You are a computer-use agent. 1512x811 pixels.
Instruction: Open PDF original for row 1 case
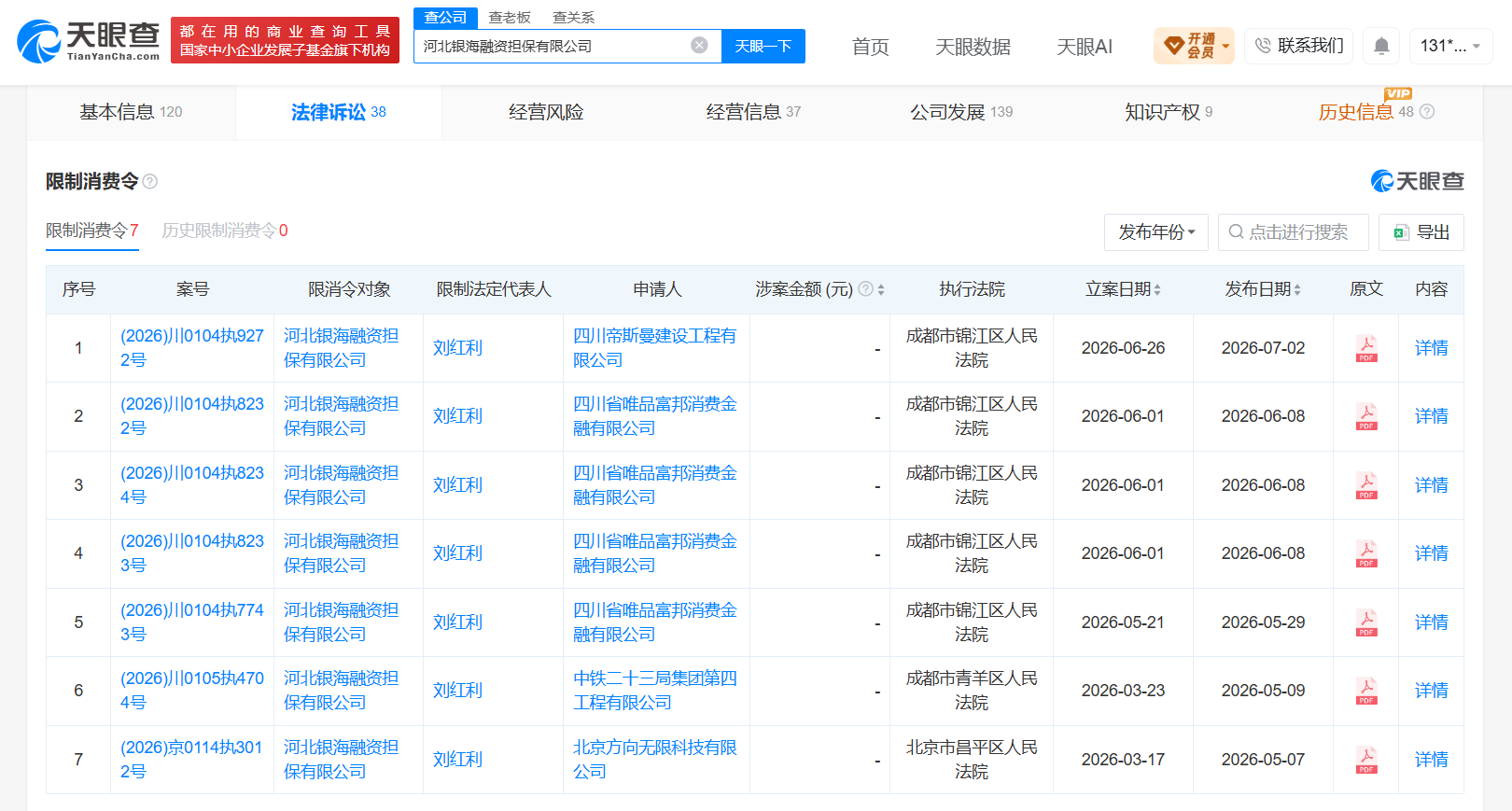[1366, 348]
